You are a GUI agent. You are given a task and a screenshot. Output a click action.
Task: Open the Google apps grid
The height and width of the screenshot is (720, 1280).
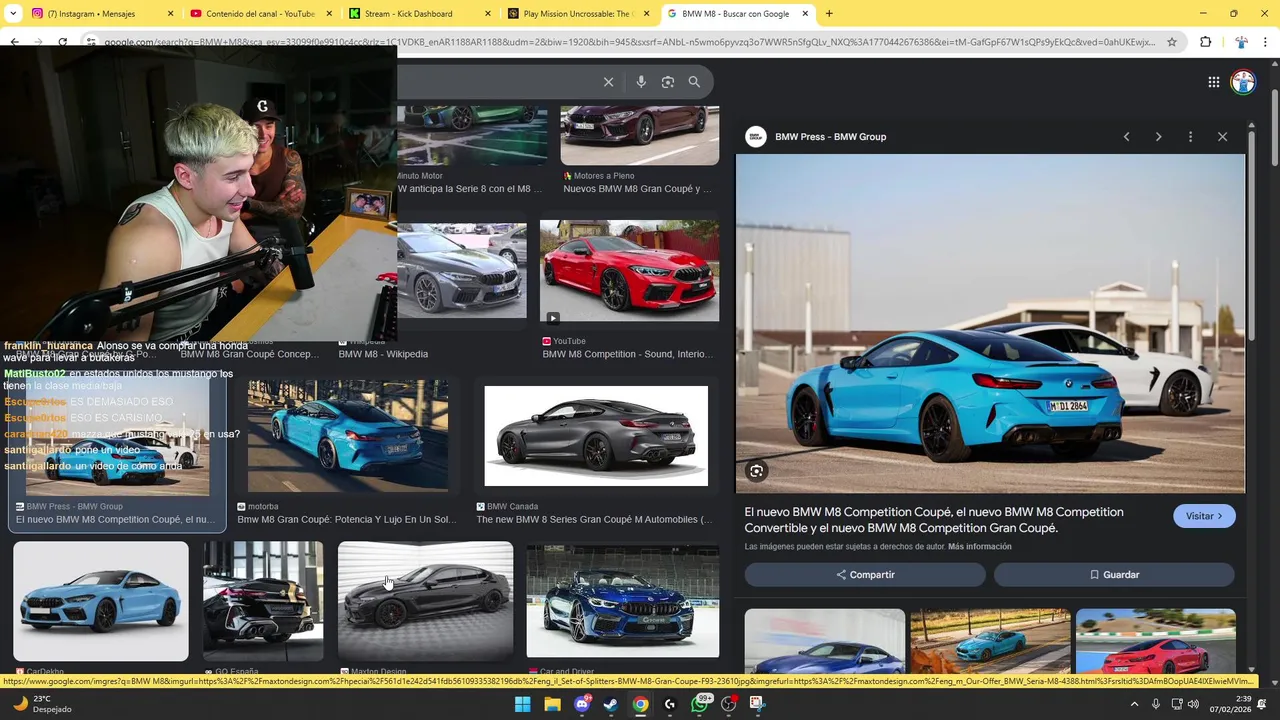click(1213, 82)
